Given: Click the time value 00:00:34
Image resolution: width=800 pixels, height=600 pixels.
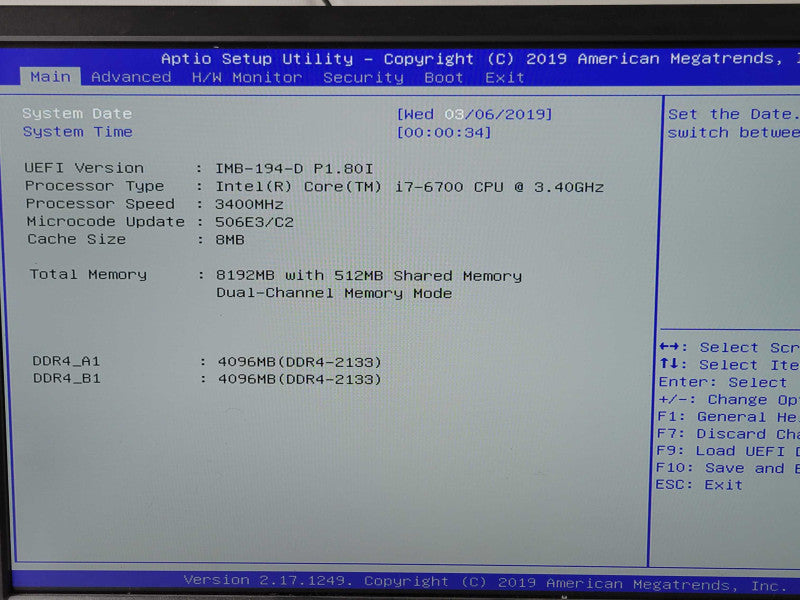Looking at the screenshot, I should click(444, 133).
